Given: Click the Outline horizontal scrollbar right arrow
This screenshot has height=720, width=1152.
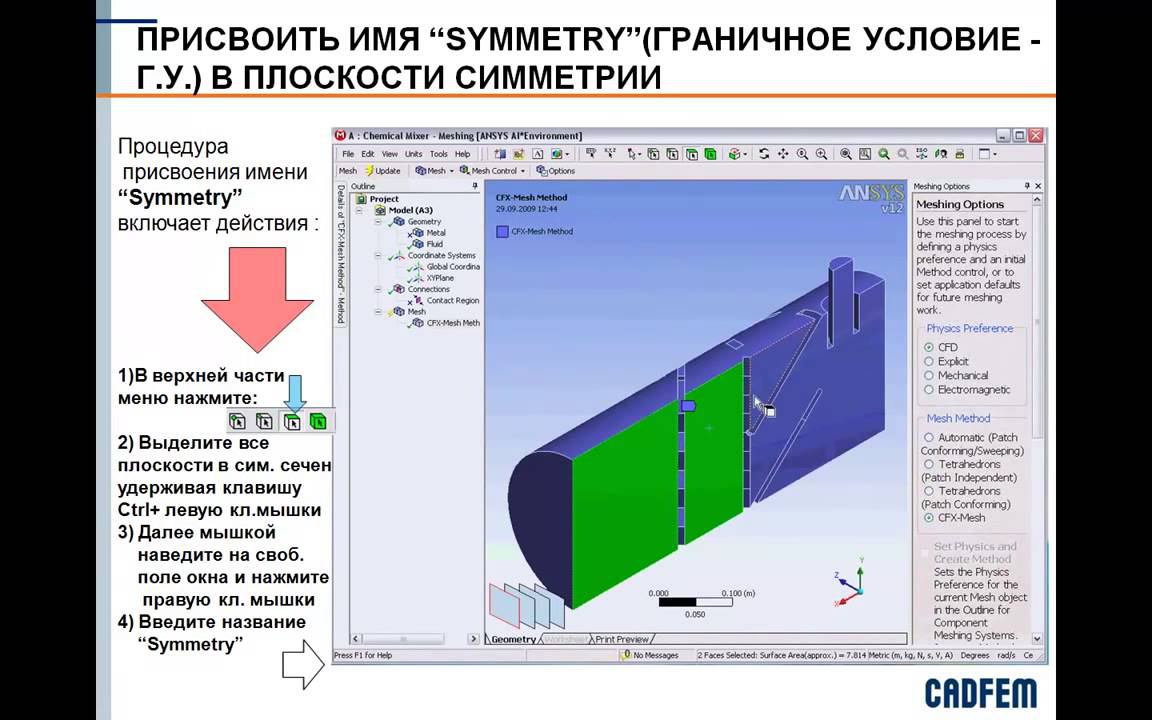Looking at the screenshot, I should tap(474, 639).
